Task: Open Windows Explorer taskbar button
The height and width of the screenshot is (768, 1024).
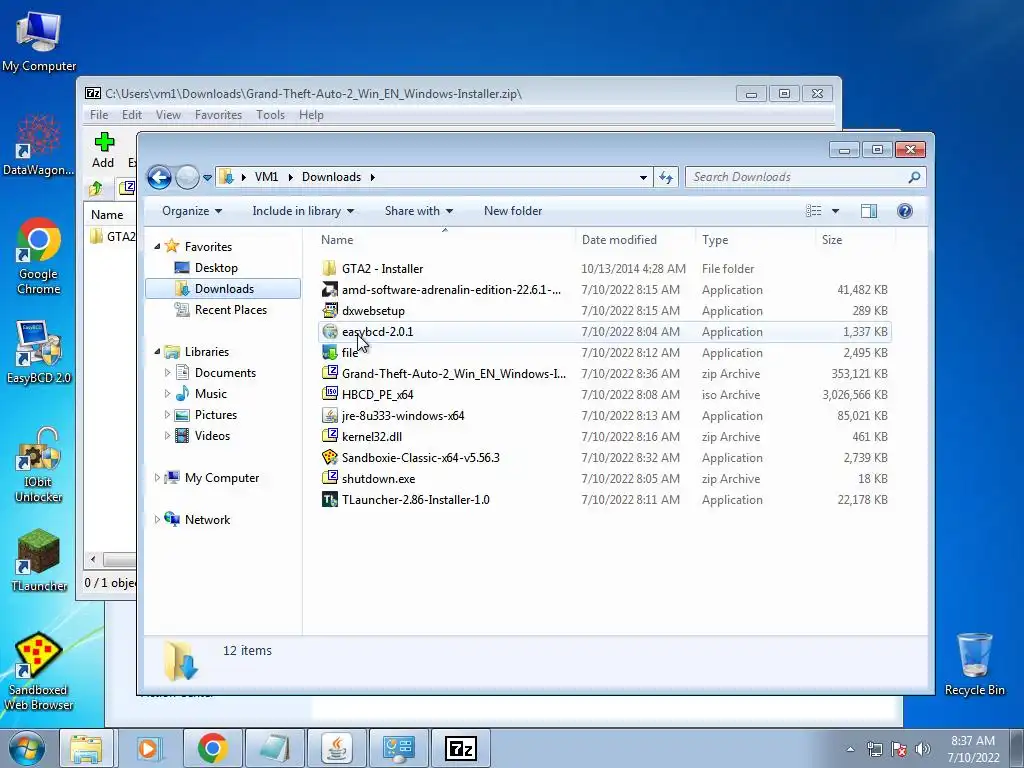Action: (x=86, y=748)
